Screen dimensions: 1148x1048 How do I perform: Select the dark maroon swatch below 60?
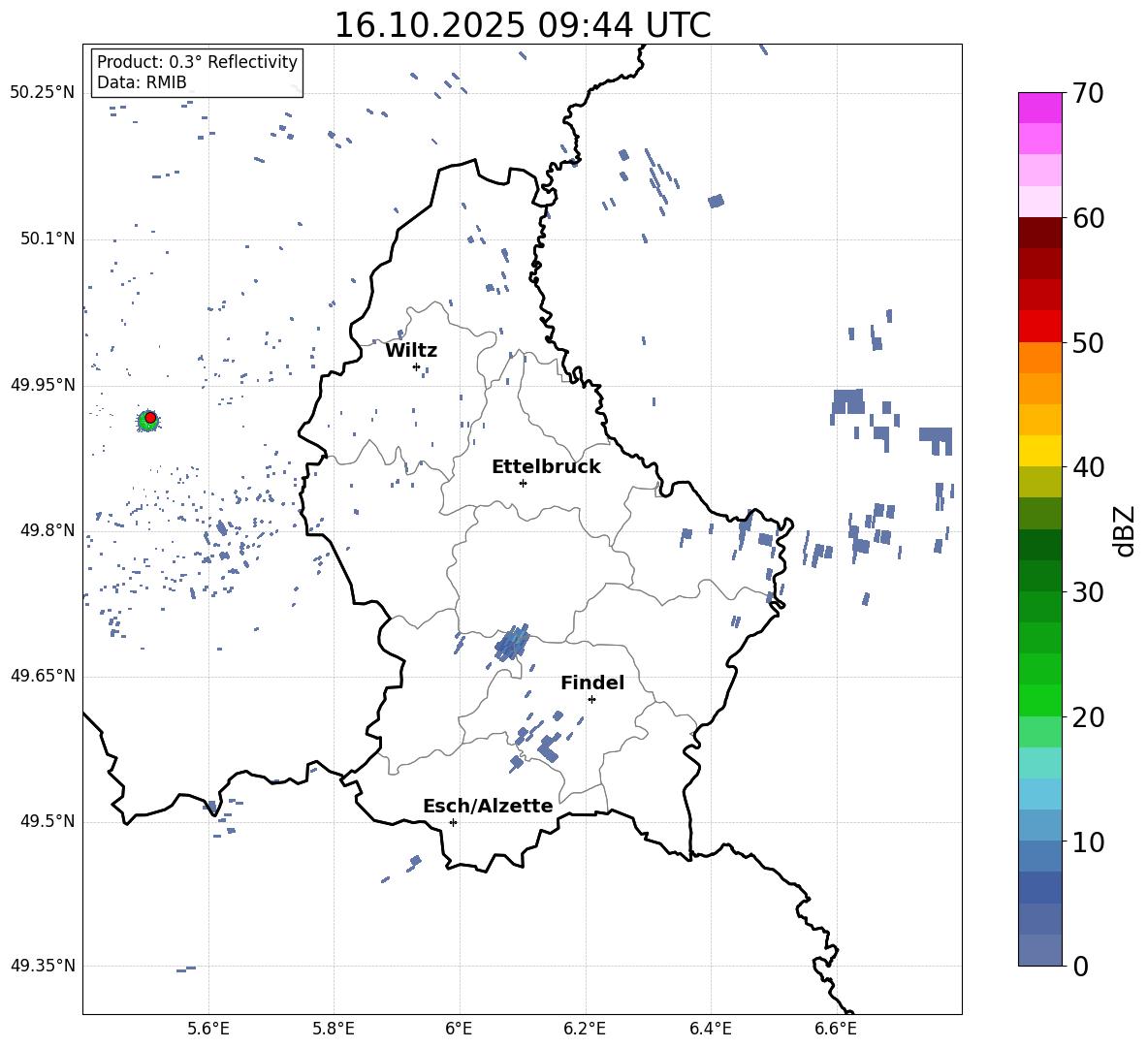click(x=1039, y=234)
